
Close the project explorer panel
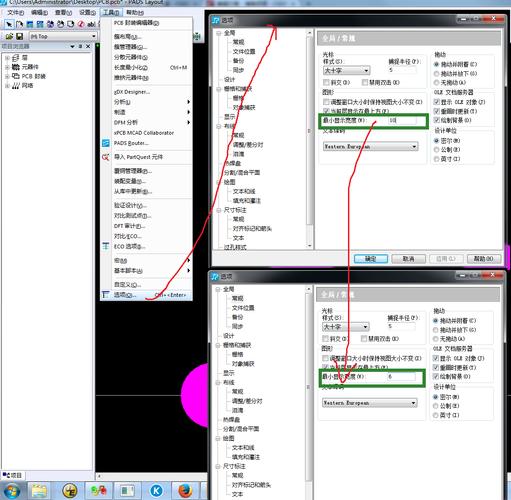pos(88,46)
